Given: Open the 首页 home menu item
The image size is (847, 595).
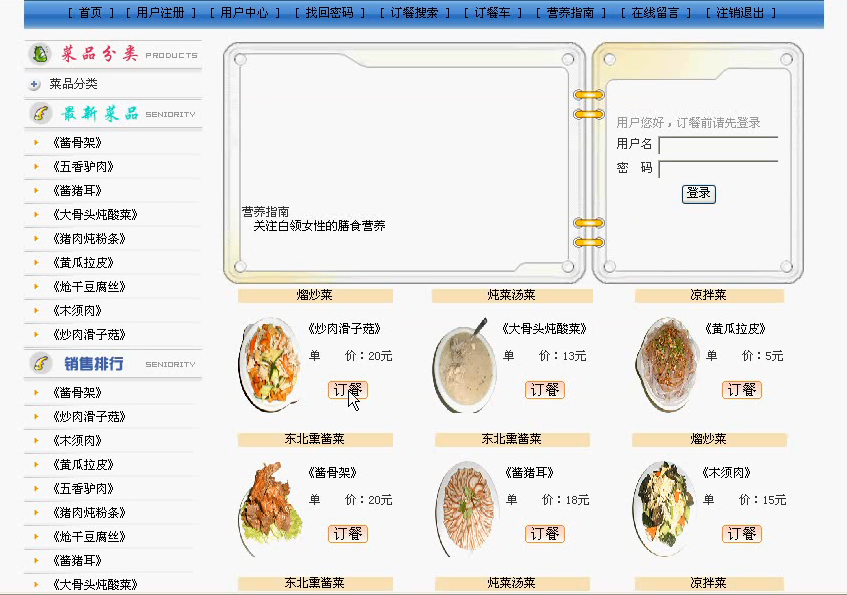Looking at the screenshot, I should click(x=90, y=13).
